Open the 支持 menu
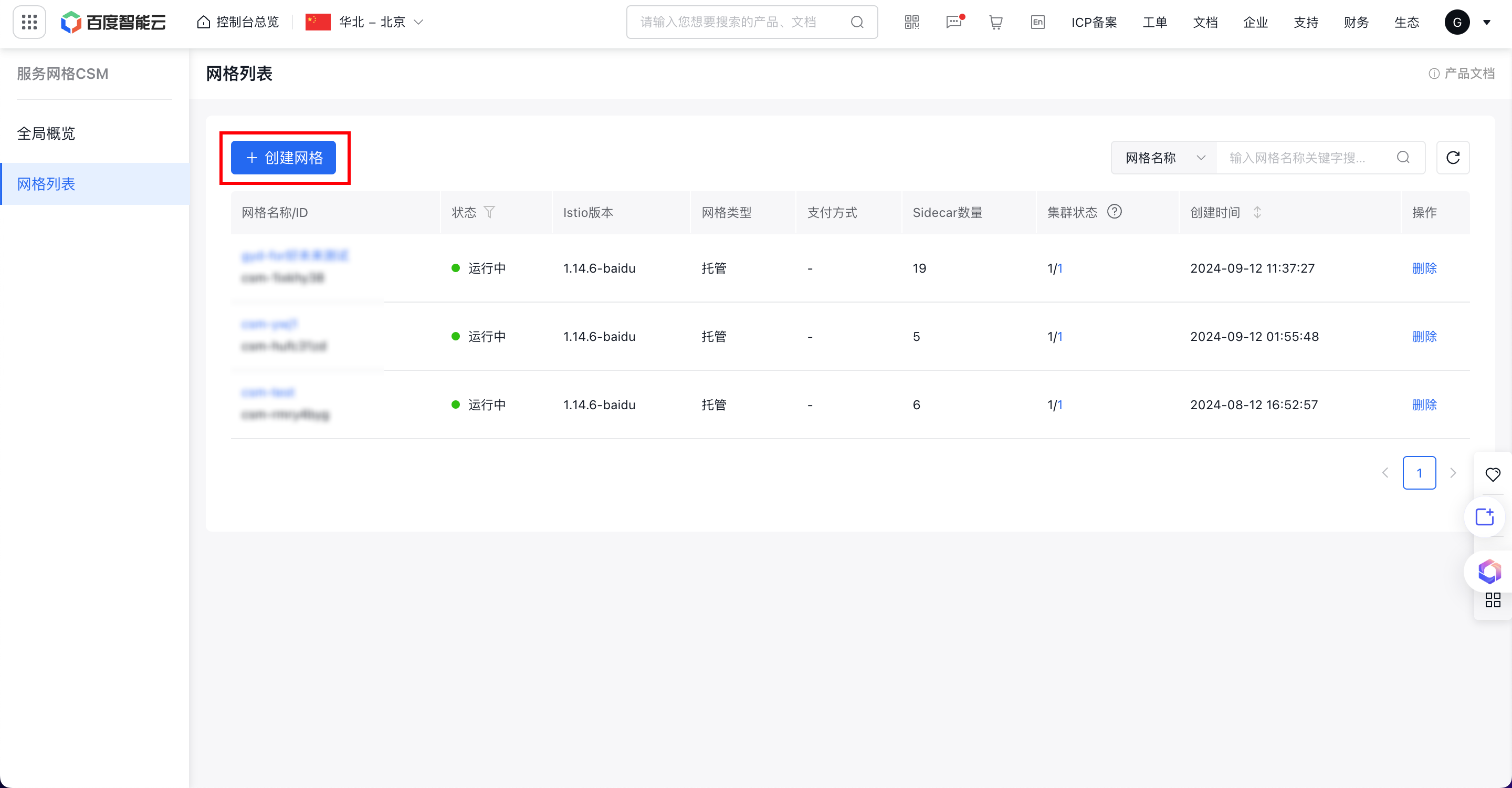The image size is (1512, 788). click(1306, 22)
